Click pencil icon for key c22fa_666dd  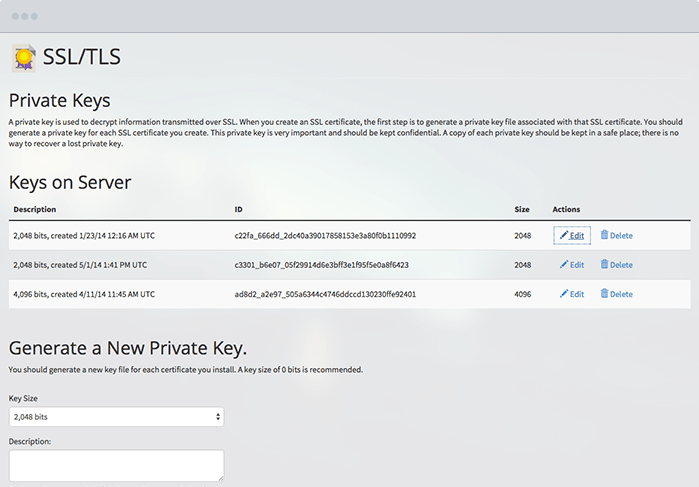564,236
